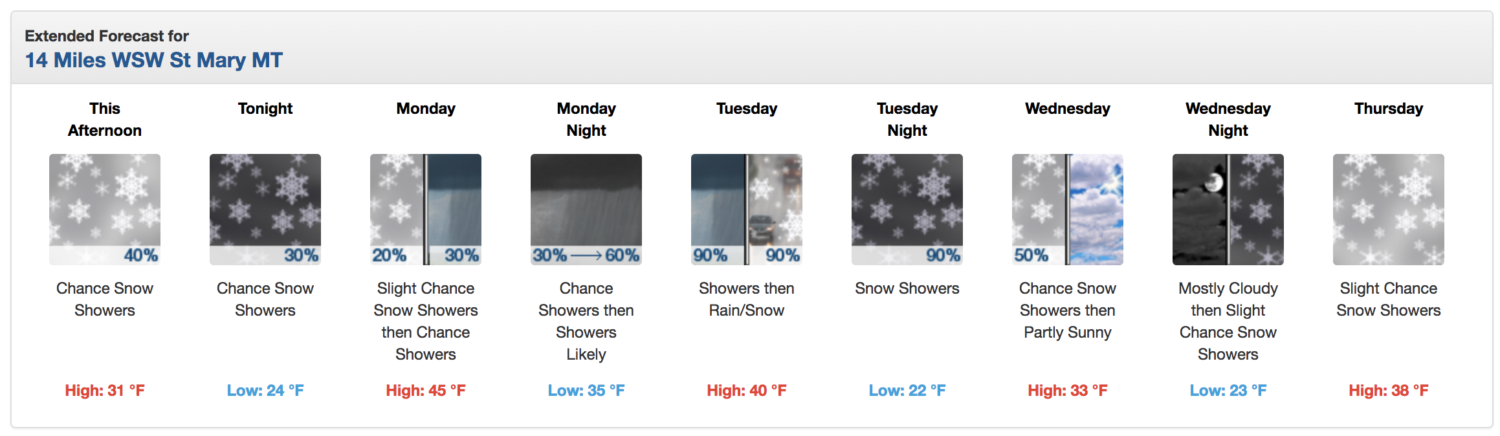The width and height of the screenshot is (1500, 436).
Task: Click the Extended Forecast for heading
Action: point(107,36)
